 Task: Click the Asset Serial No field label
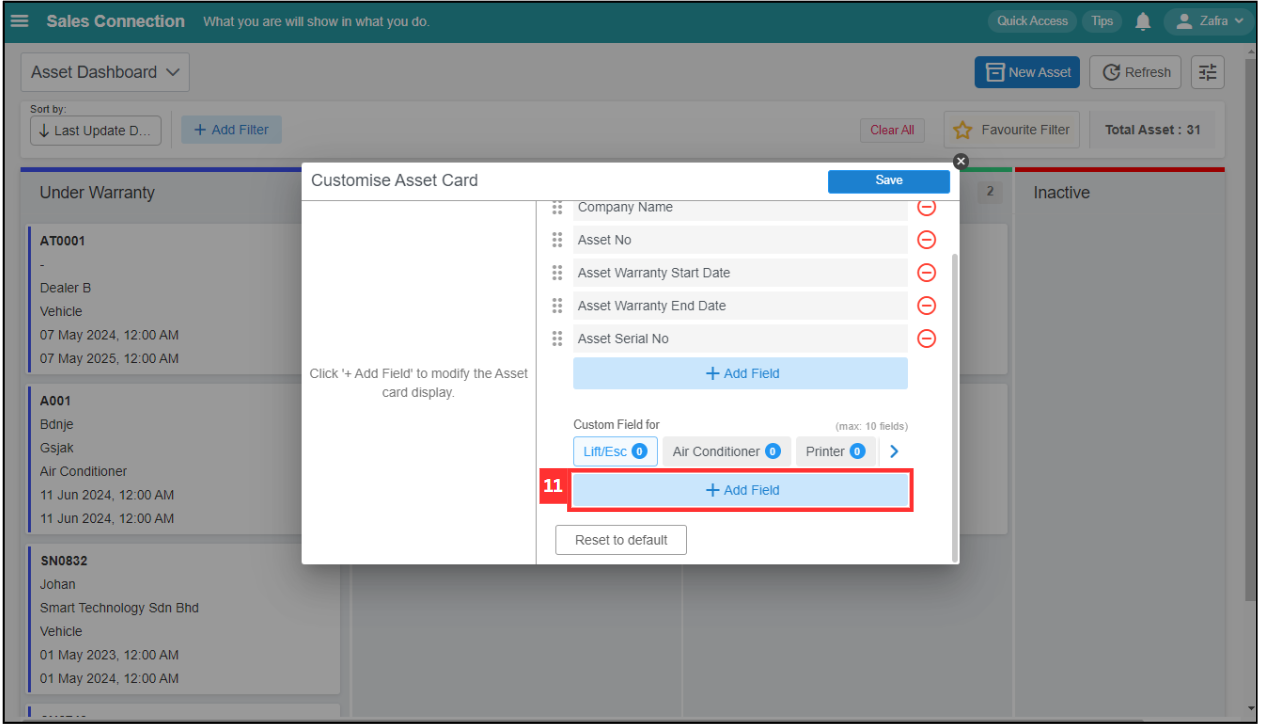coord(623,339)
